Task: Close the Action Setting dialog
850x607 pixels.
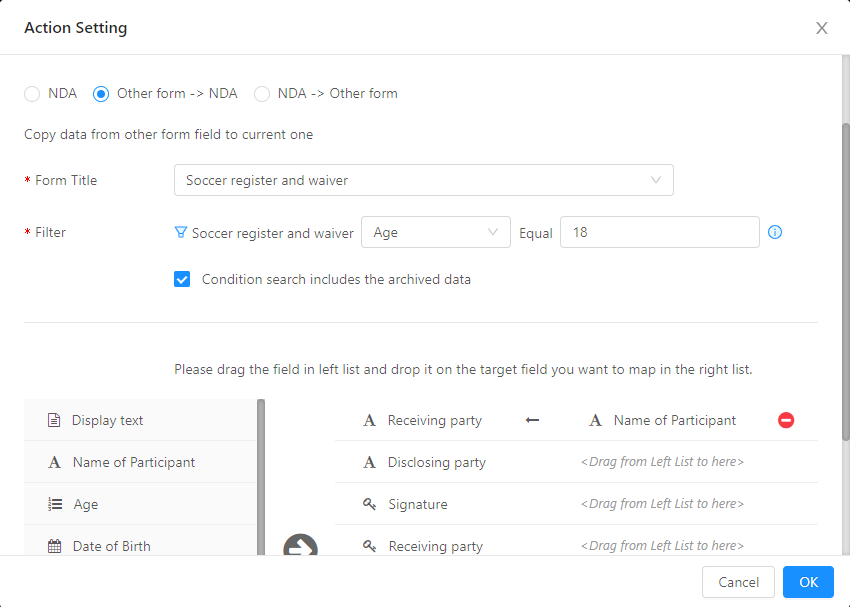Action: coord(821,28)
